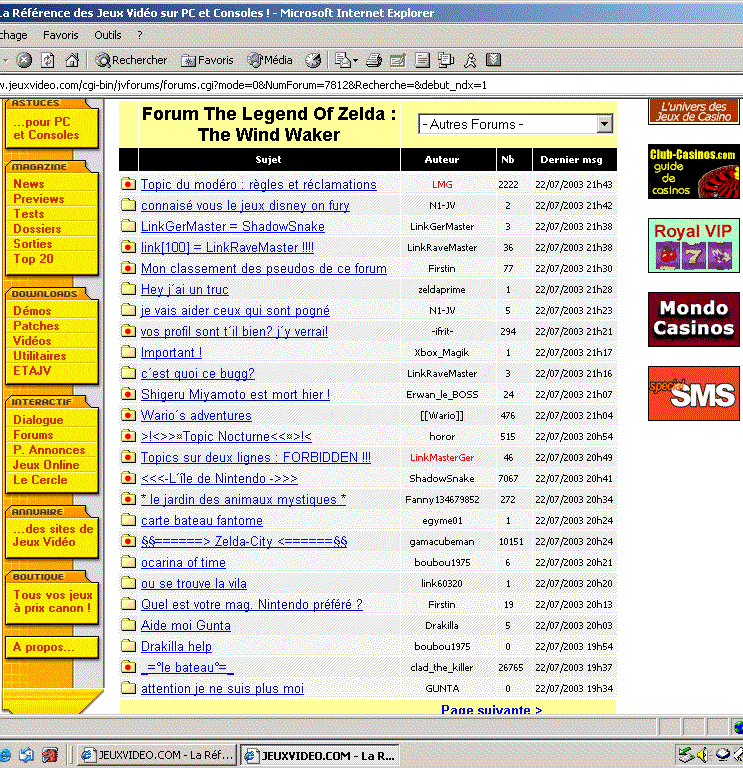Open News in the Magazine sidebar
The width and height of the screenshot is (743, 768).
(29, 184)
